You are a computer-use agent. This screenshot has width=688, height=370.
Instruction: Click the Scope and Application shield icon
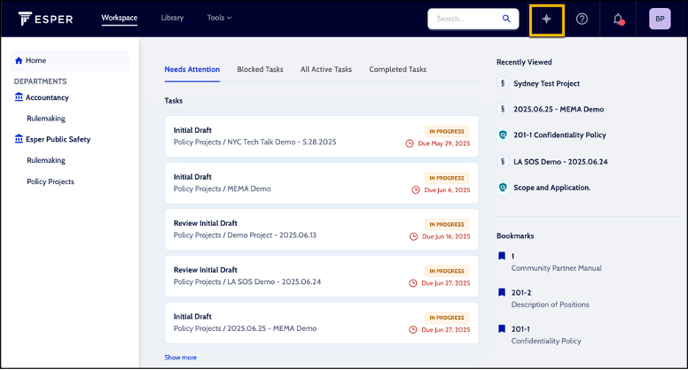503,187
